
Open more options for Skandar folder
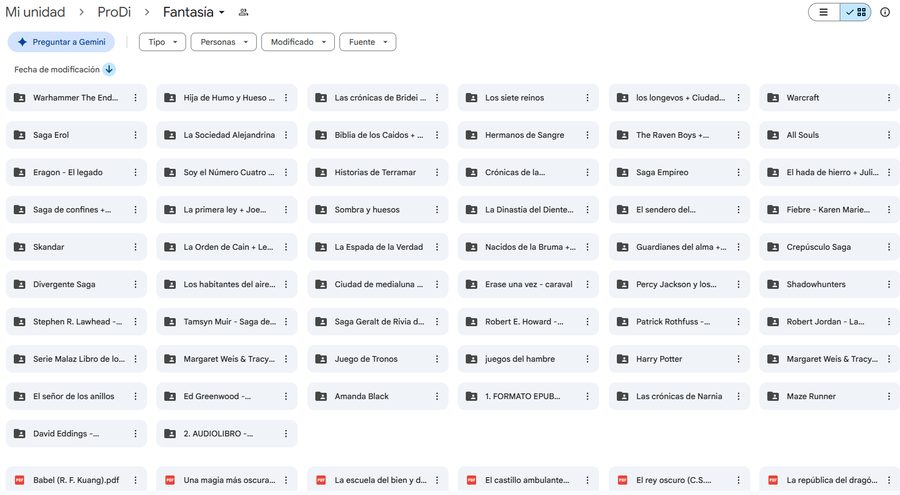tap(135, 247)
